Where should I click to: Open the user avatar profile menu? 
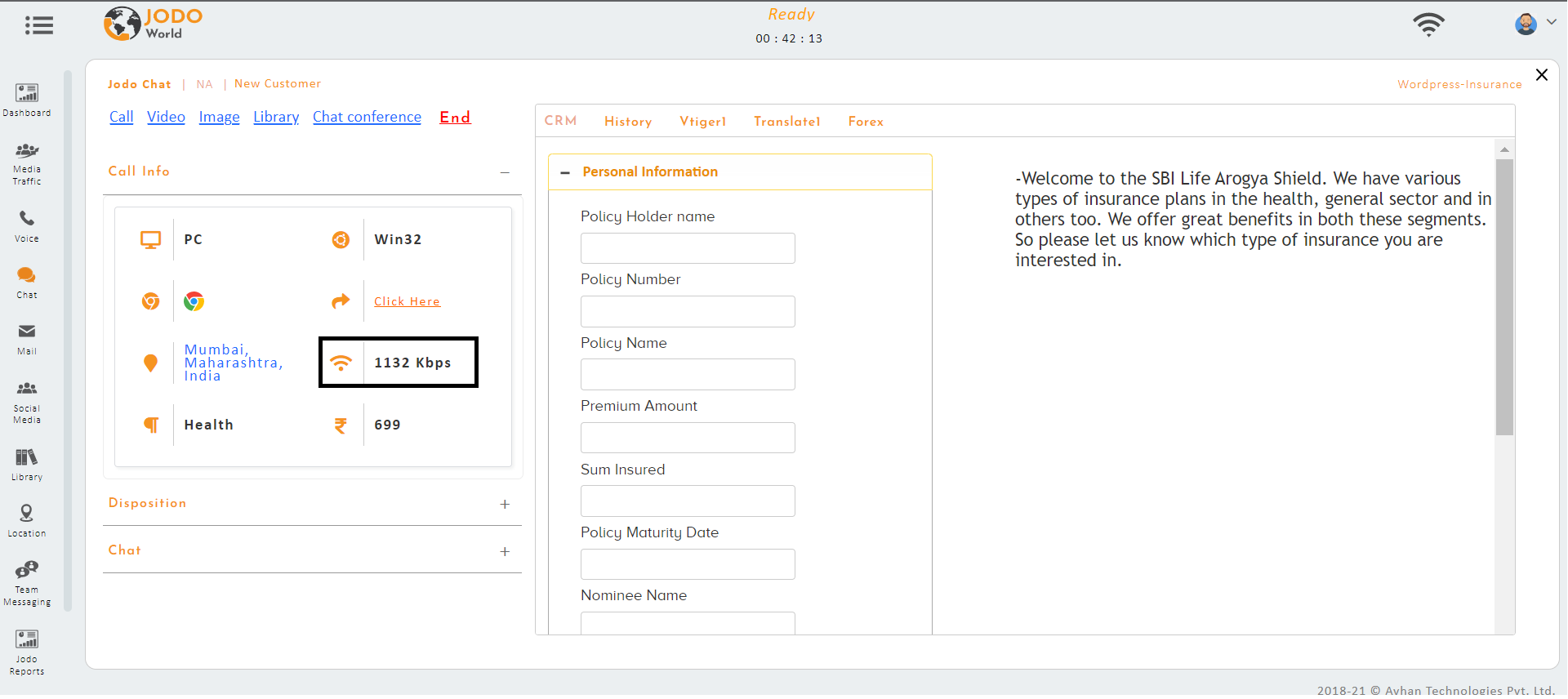tap(1526, 24)
